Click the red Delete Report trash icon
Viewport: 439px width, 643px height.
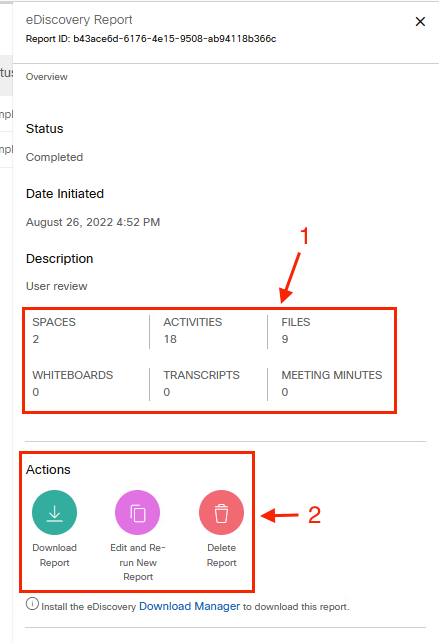[221, 513]
